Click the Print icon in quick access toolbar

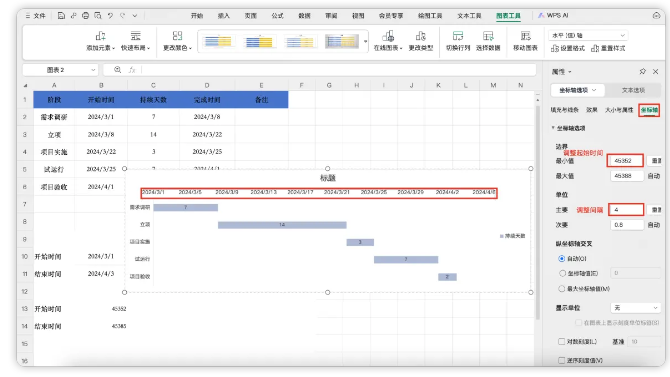85,15
